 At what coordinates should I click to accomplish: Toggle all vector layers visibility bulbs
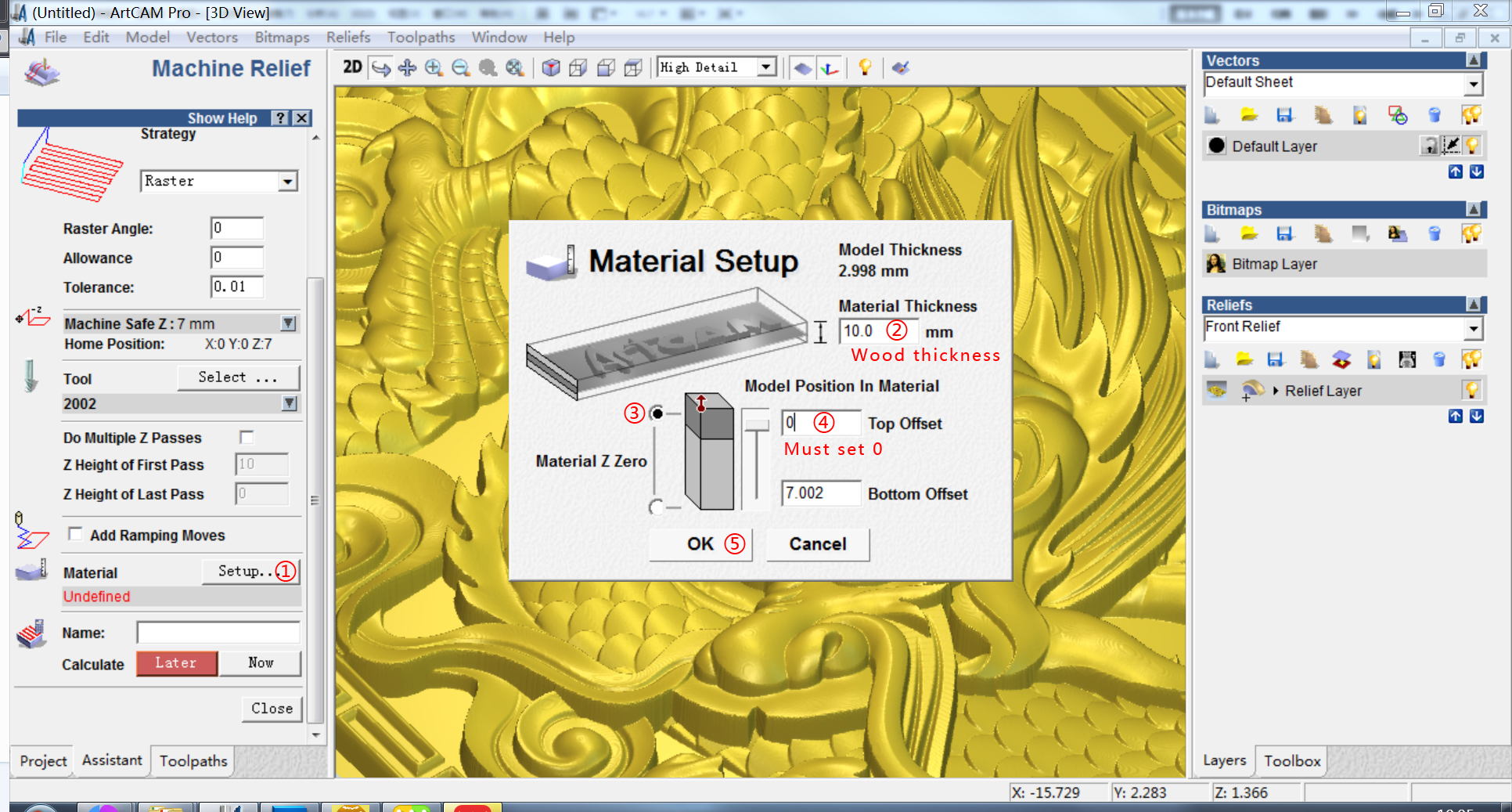click(1471, 115)
